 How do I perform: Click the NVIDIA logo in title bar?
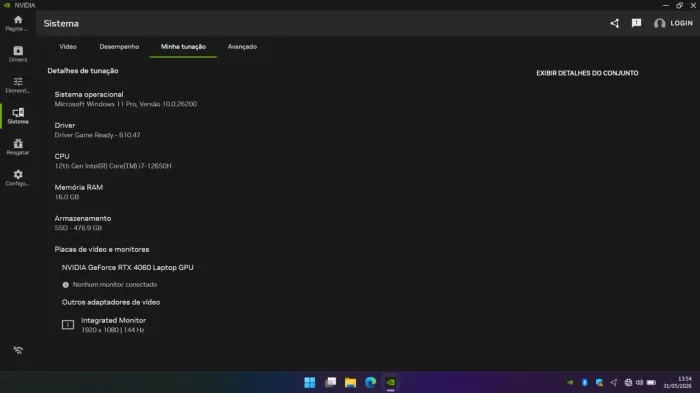coord(7,5)
